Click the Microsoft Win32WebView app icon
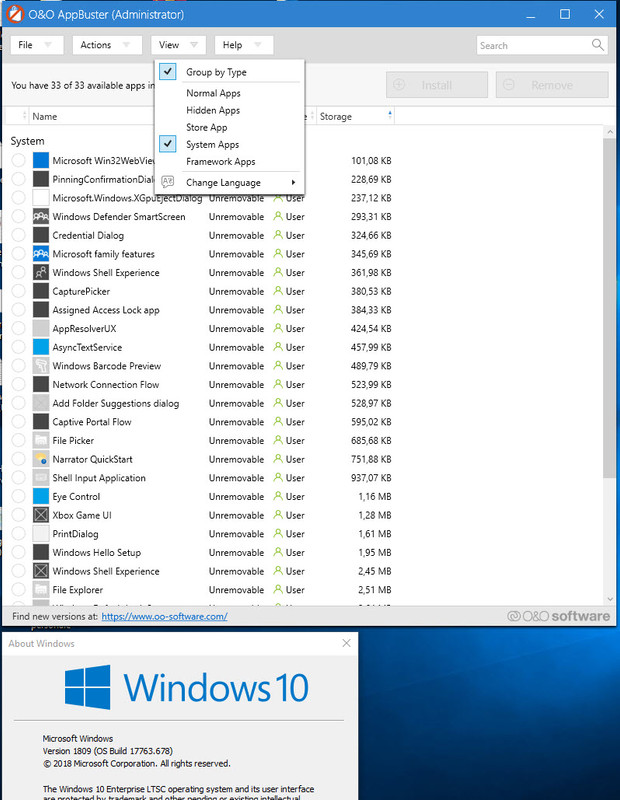The height and width of the screenshot is (800, 620). coord(41,161)
